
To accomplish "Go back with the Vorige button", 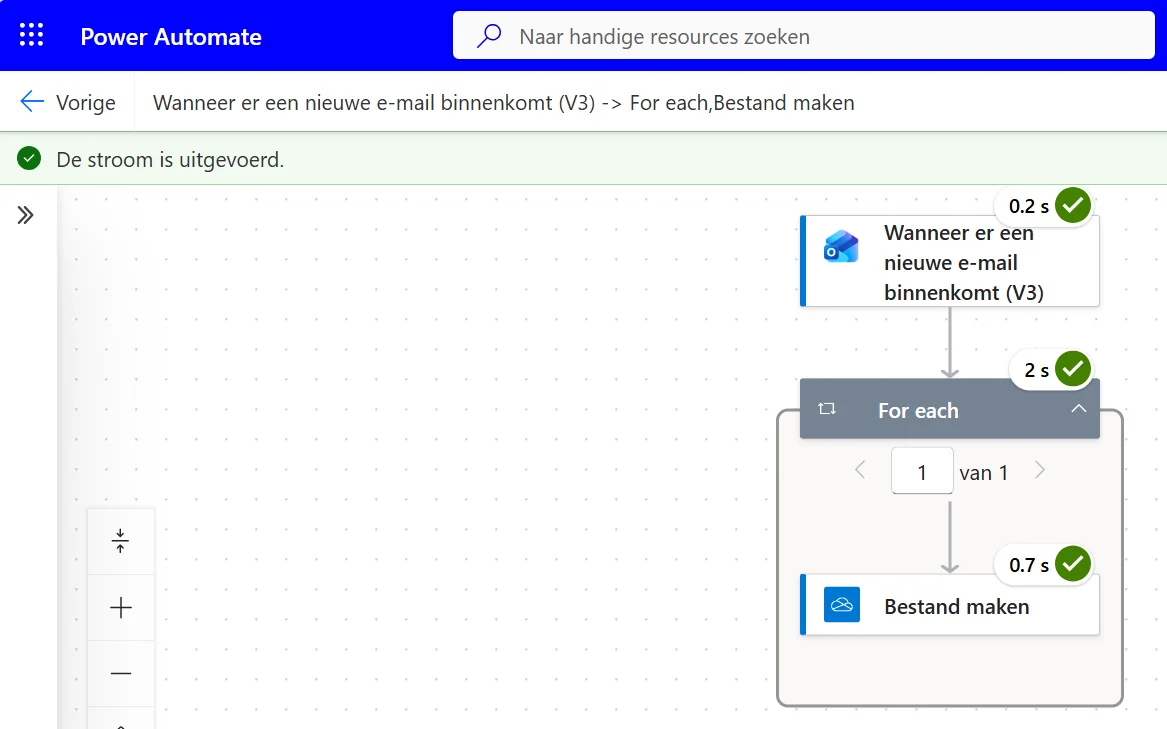I will tap(68, 102).
